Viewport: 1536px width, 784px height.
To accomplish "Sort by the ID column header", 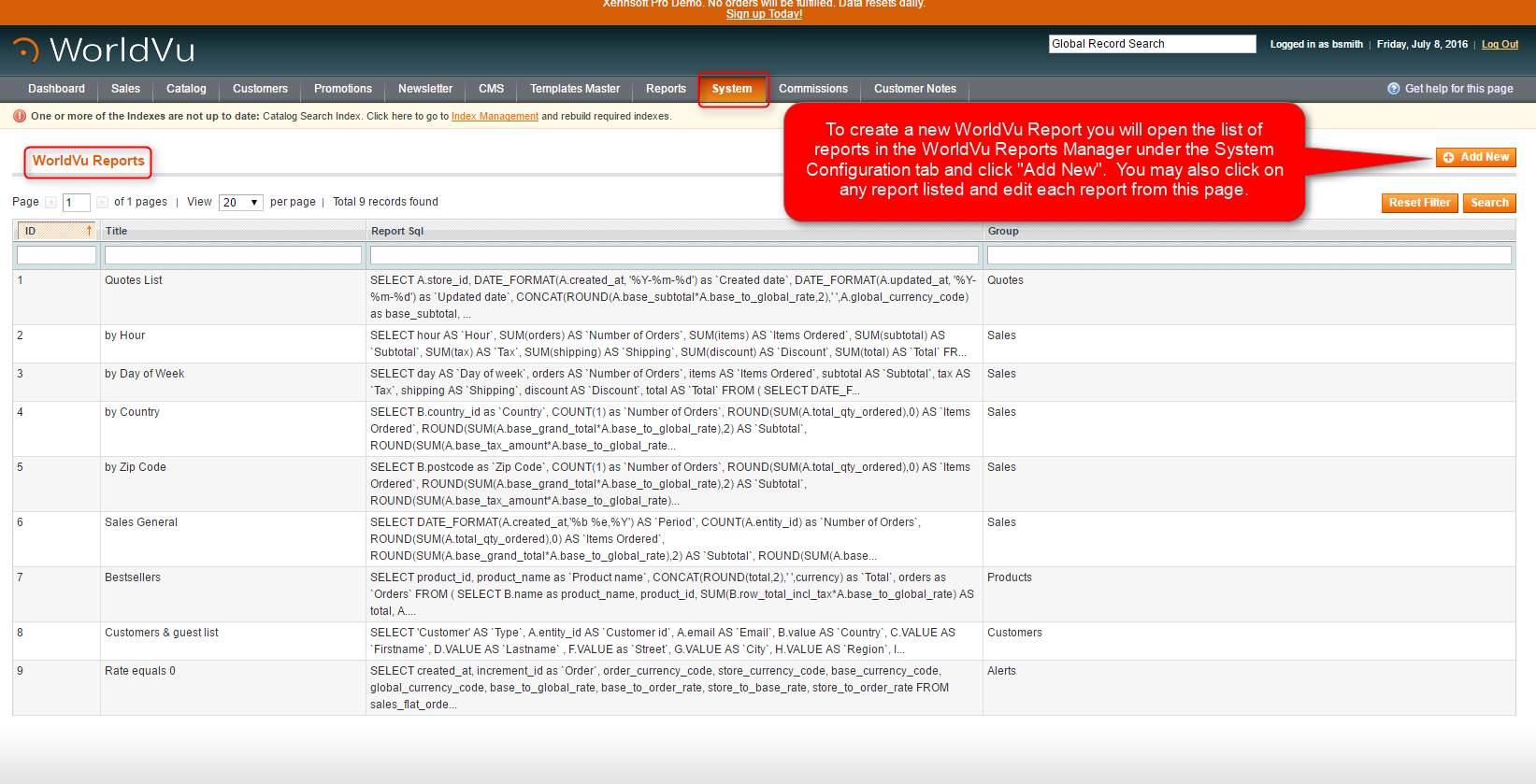I will pyautogui.click(x=56, y=231).
